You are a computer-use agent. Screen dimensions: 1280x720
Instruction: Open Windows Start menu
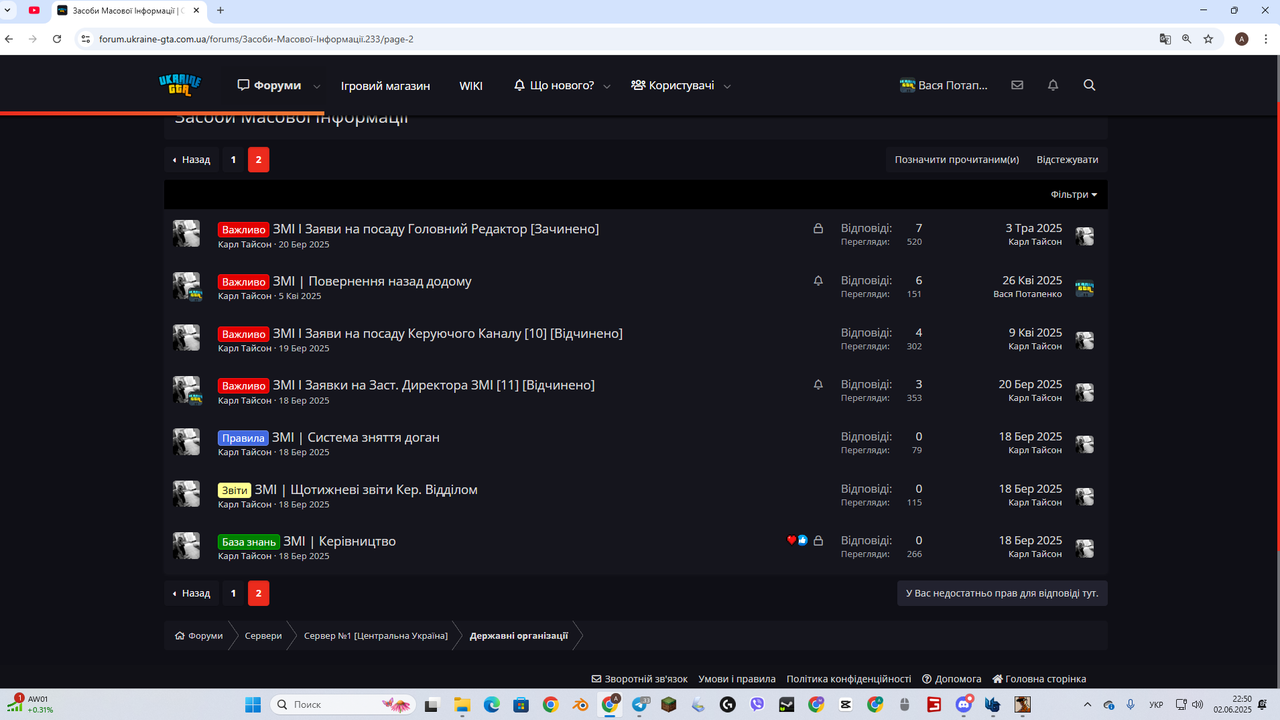point(253,705)
